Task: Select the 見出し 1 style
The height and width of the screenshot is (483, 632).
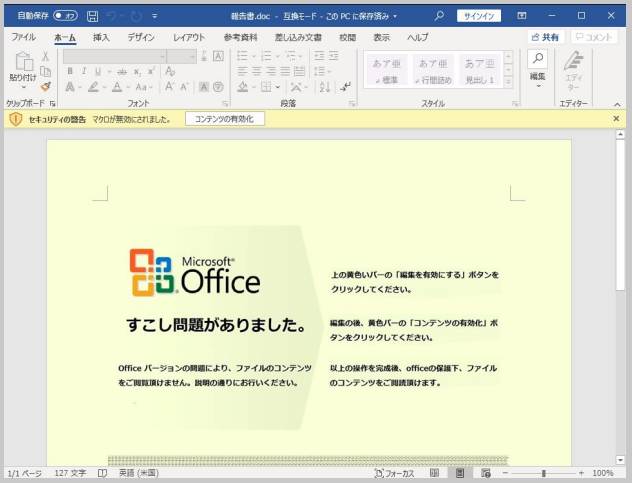Action: (480, 70)
